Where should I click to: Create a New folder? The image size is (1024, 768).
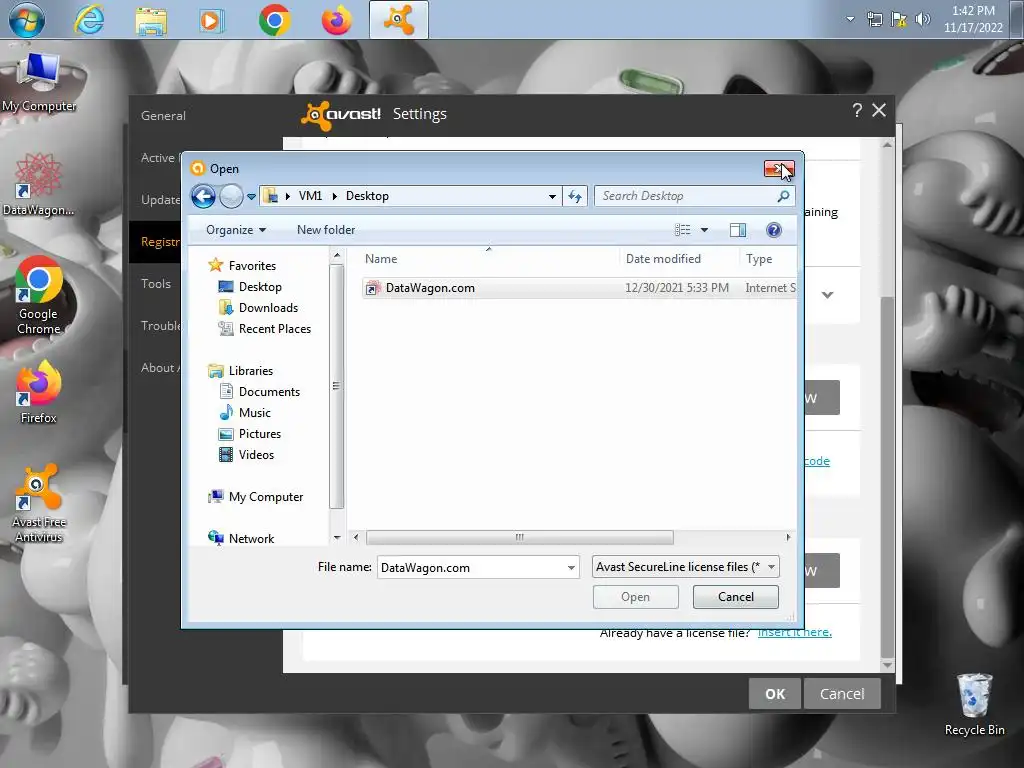click(x=326, y=230)
